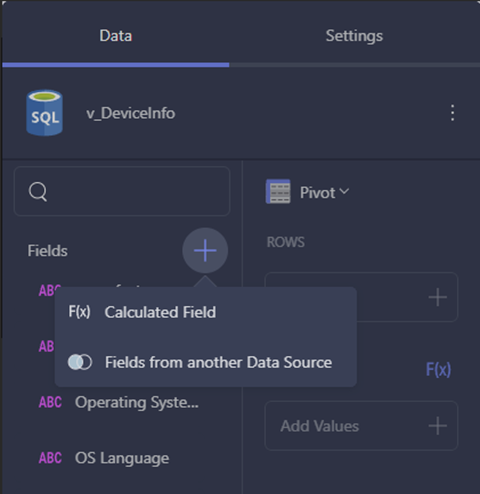Image resolution: width=480 pixels, height=494 pixels.
Task: Click the F(x) icon of Calculated Field
Action: 79,312
